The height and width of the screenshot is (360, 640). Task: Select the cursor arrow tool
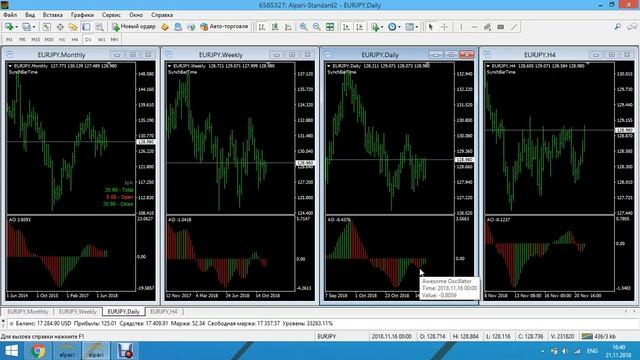[431, 27]
